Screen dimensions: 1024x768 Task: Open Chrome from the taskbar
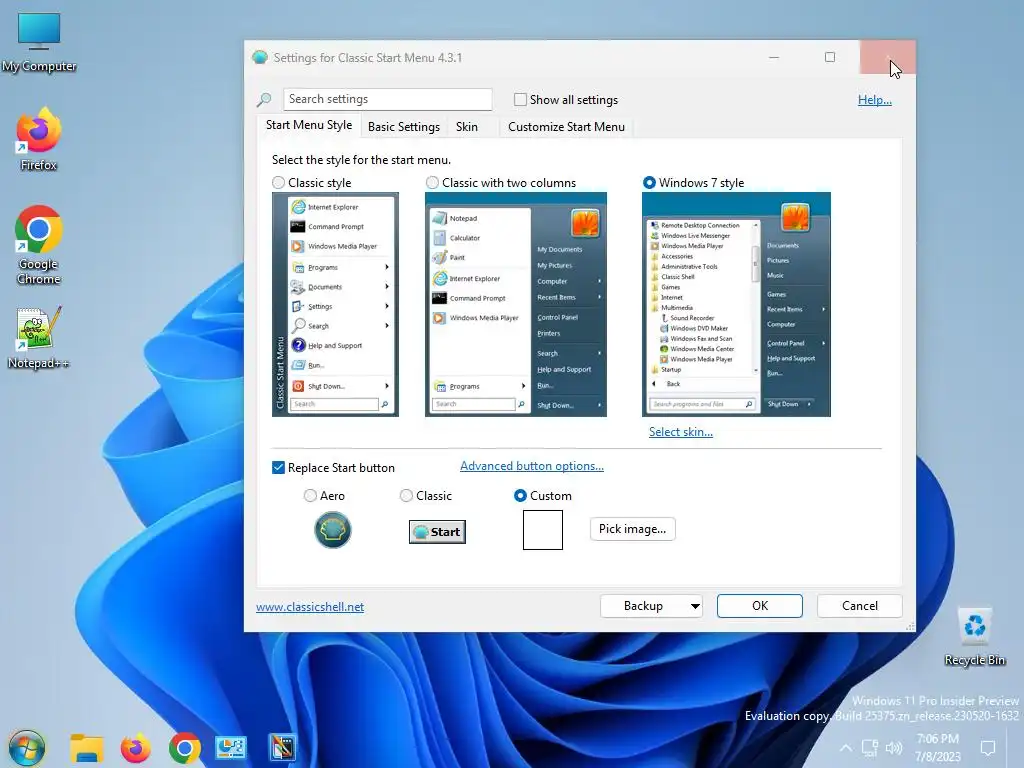185,748
